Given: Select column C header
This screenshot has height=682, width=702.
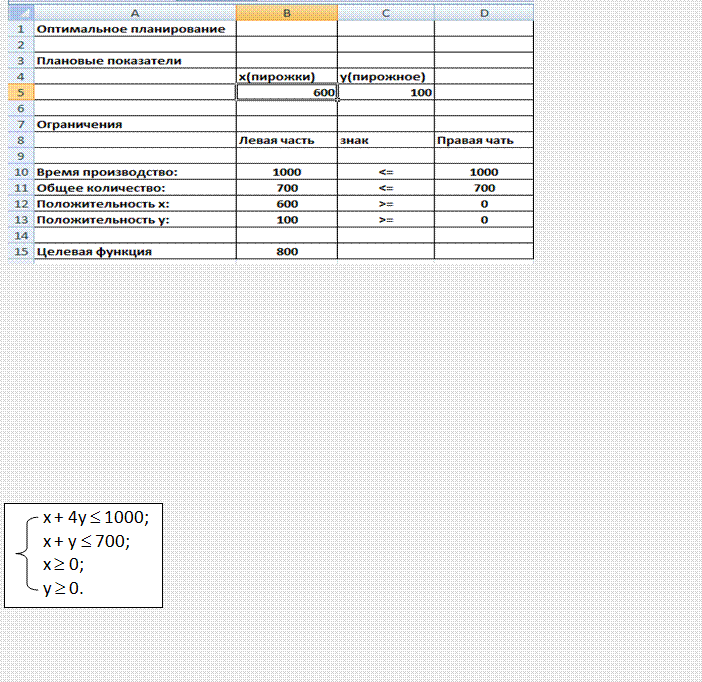Looking at the screenshot, I should click(385, 13).
